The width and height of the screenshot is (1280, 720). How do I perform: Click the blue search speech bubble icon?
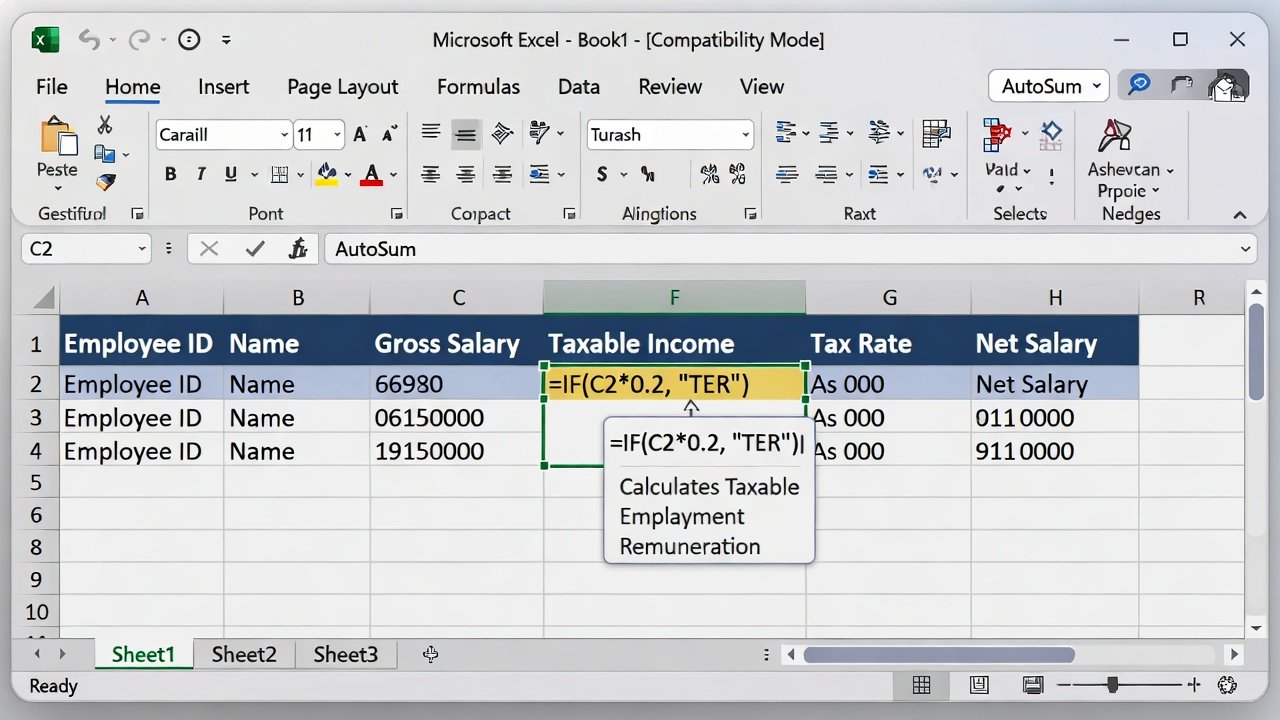tap(1139, 85)
